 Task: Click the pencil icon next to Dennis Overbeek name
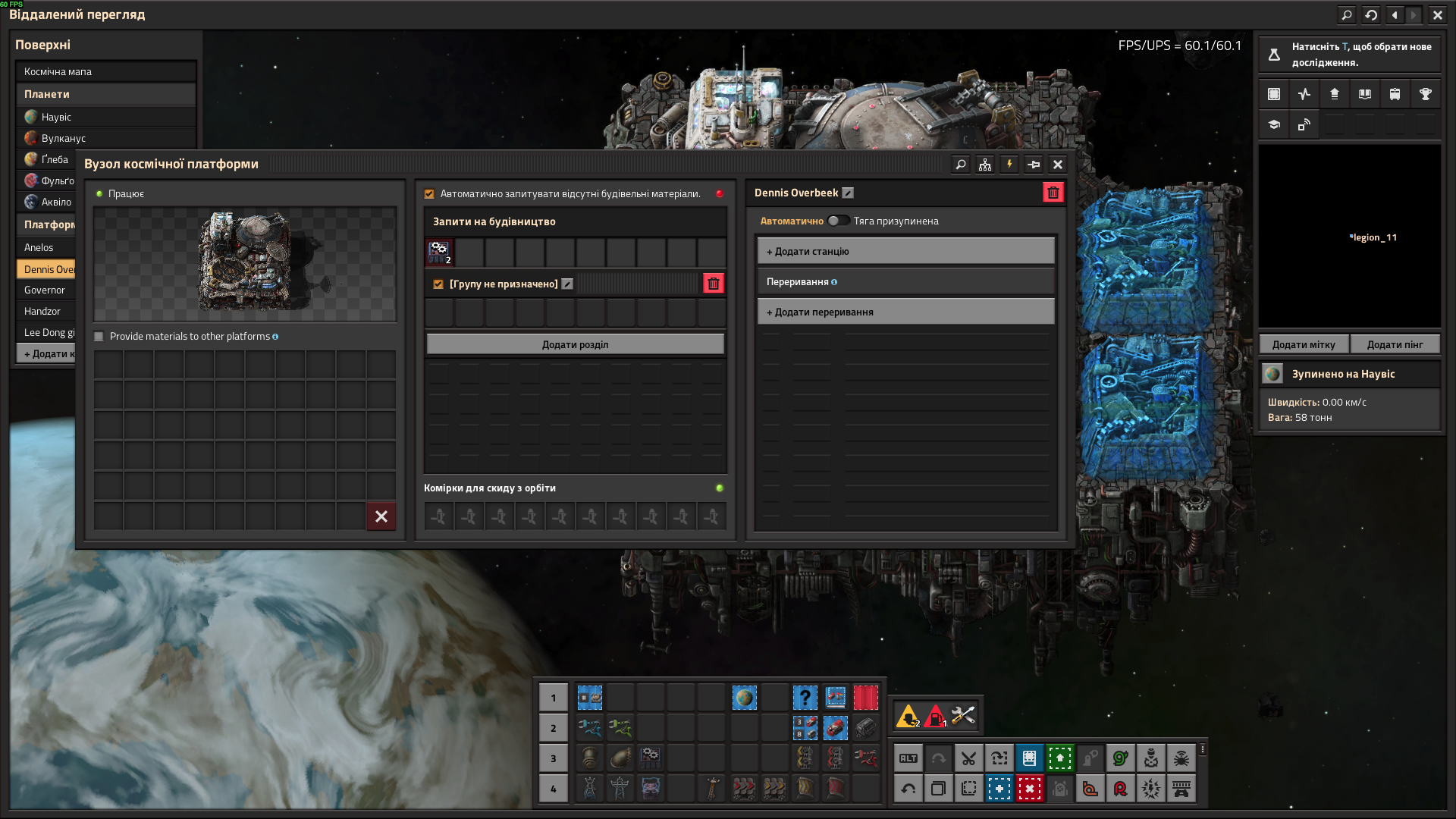pyautogui.click(x=848, y=193)
